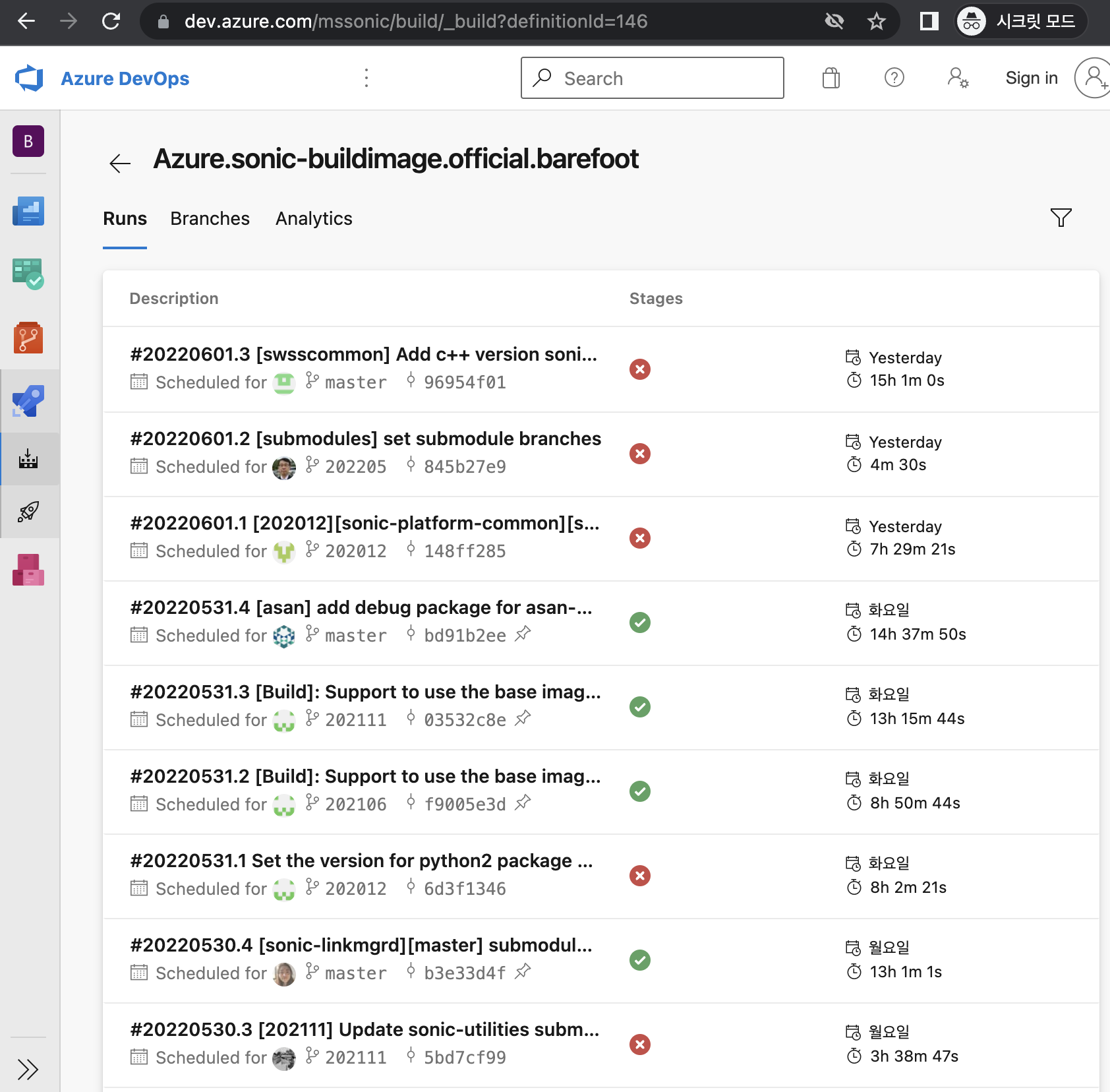Switch to the Runs tab
This screenshot has width=1110, height=1092.
pos(125,219)
